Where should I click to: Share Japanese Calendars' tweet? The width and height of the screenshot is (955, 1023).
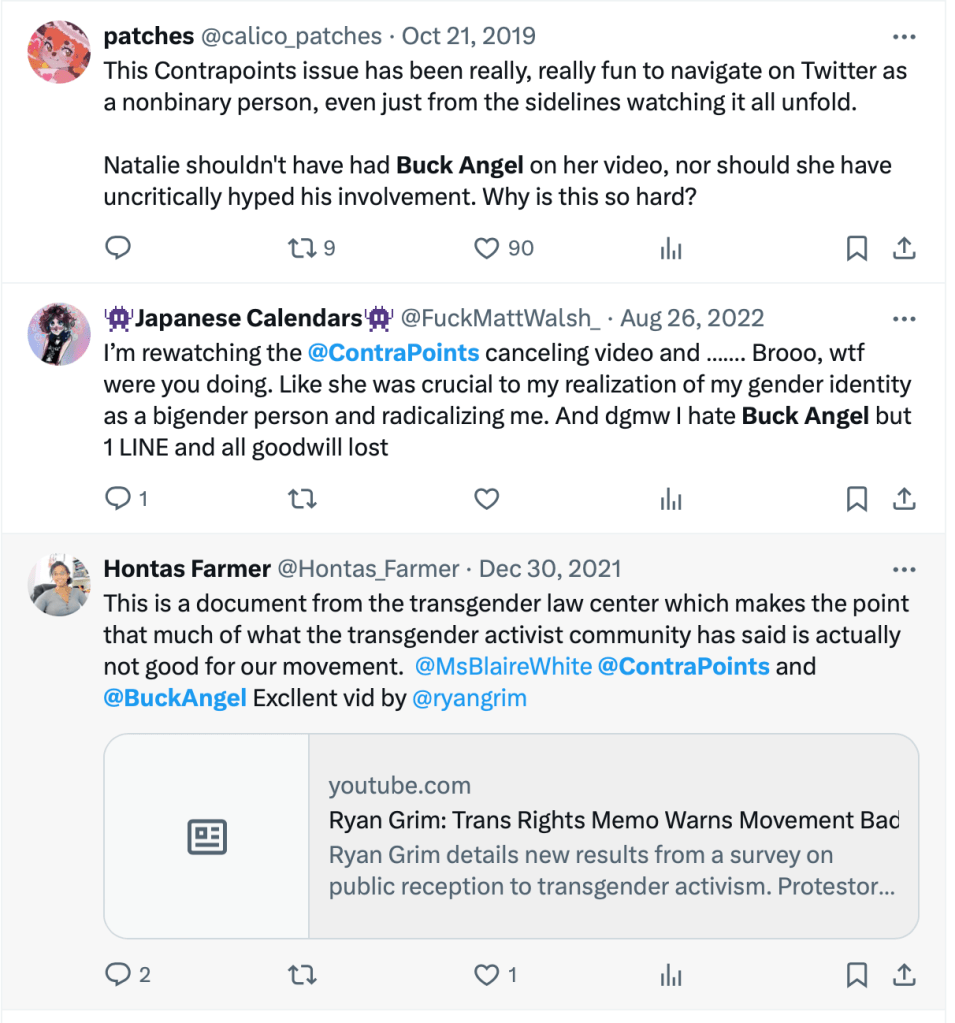(904, 498)
